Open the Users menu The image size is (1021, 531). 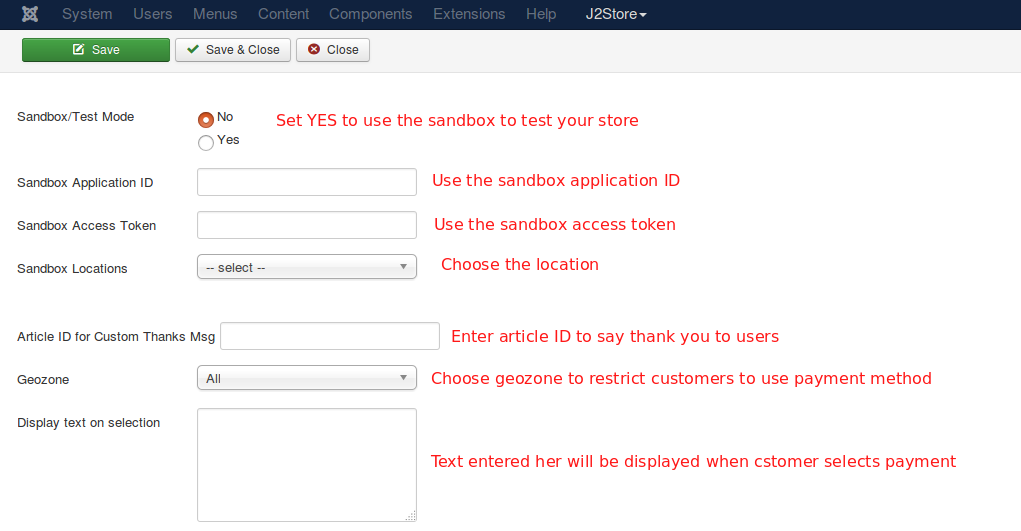click(153, 14)
